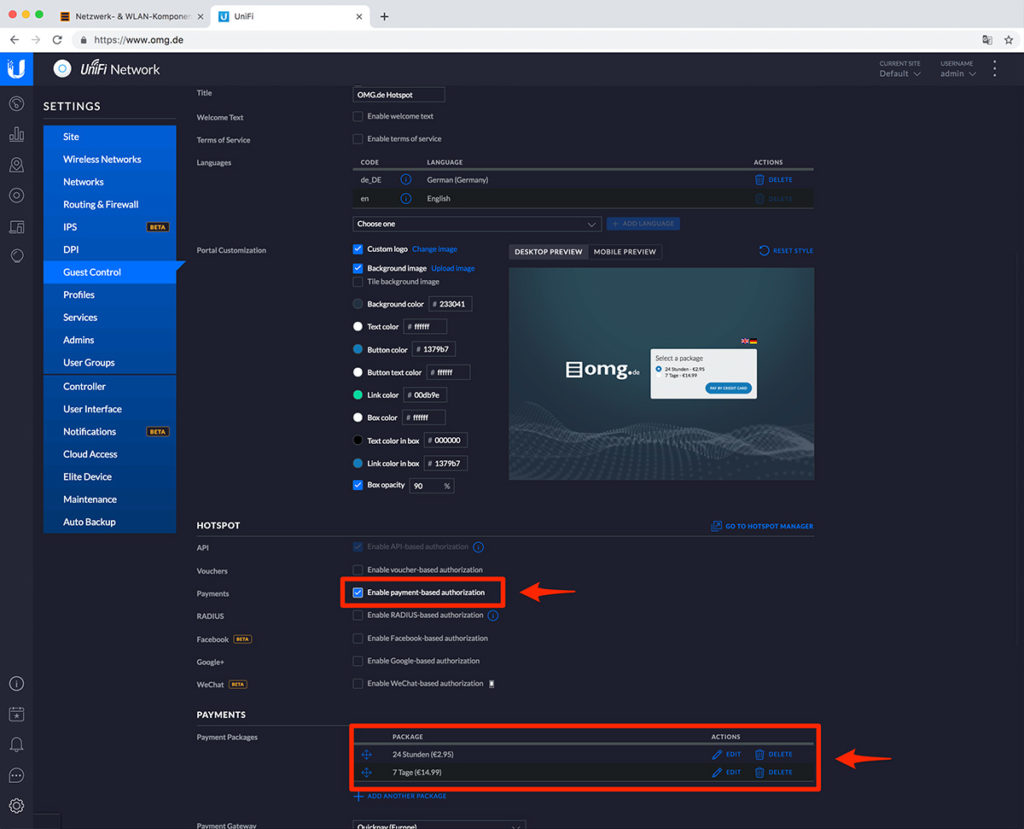Toggle the Custom logo checkbox
Viewport: 1024px width, 829px height.
pyautogui.click(x=358, y=249)
